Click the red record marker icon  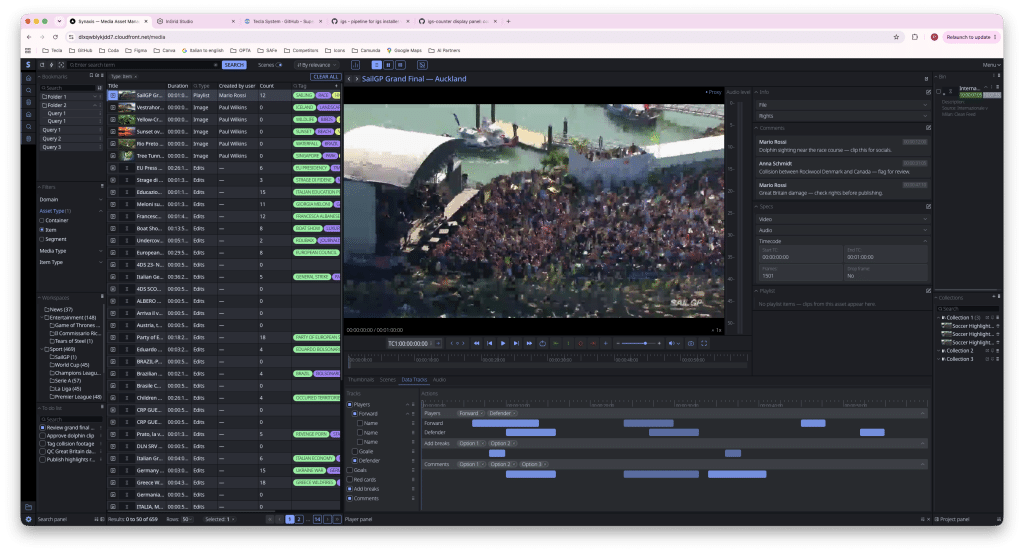point(581,343)
